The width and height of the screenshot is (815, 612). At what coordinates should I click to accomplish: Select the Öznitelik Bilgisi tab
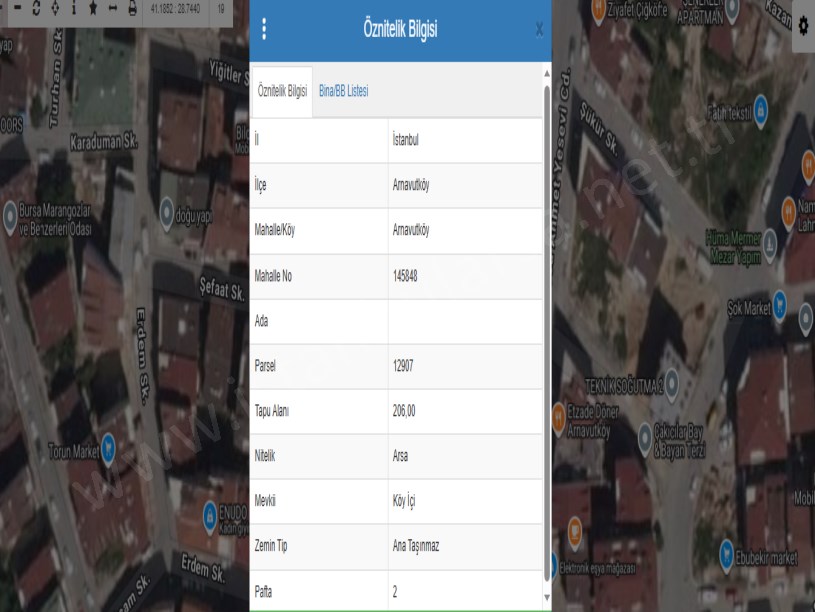pos(282,92)
